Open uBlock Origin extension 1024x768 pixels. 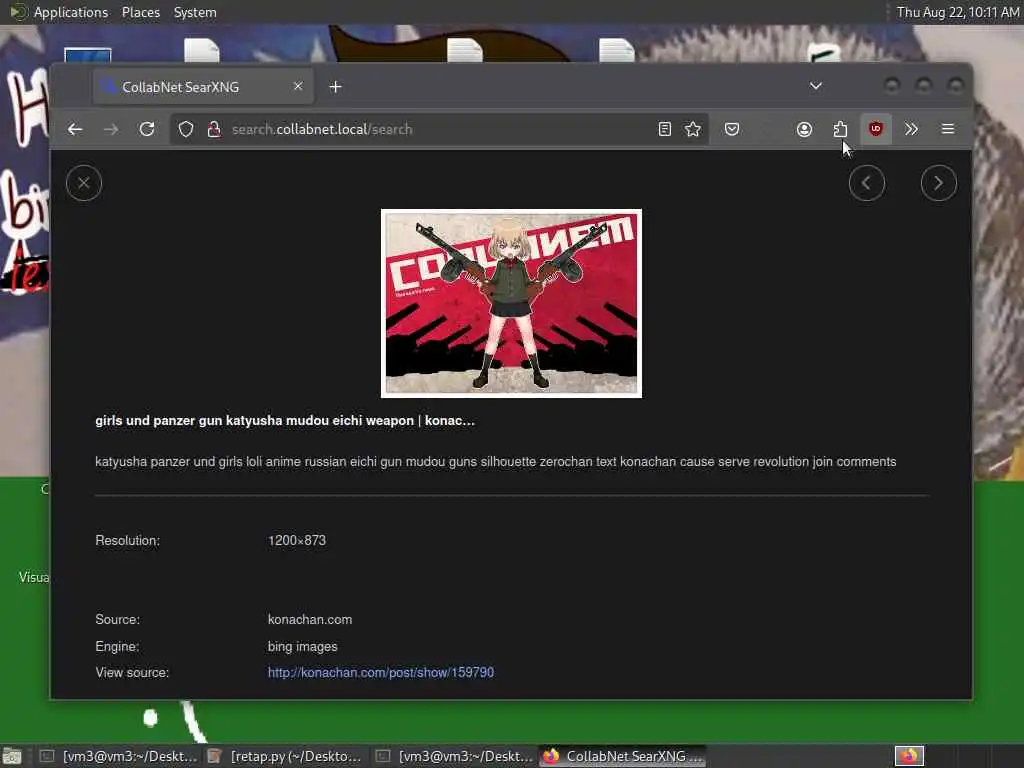[876, 129]
